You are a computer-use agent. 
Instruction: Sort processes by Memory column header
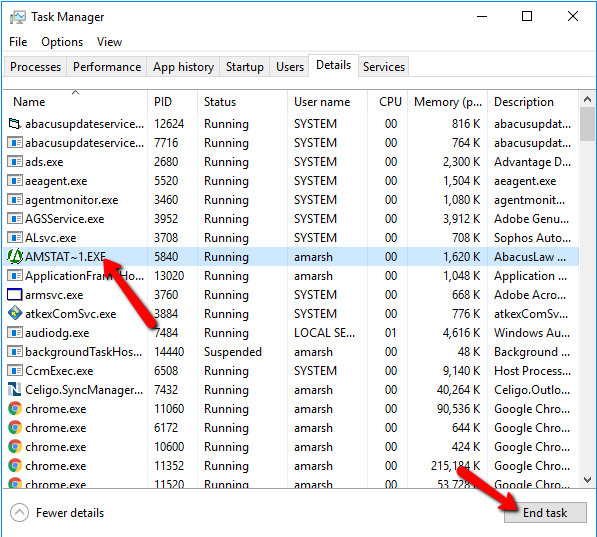(x=447, y=102)
